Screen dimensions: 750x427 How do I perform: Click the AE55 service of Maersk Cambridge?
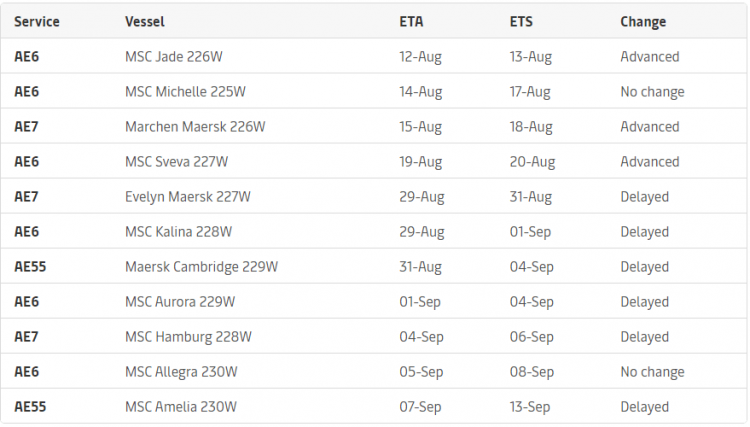30,266
